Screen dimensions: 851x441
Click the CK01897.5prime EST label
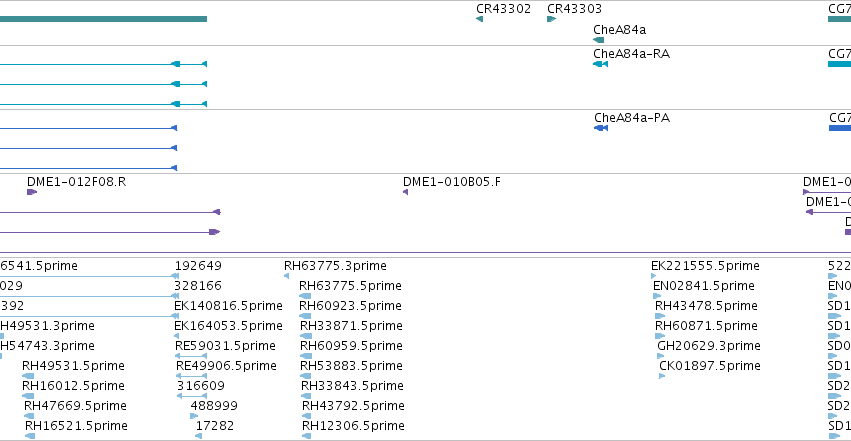pos(710,366)
